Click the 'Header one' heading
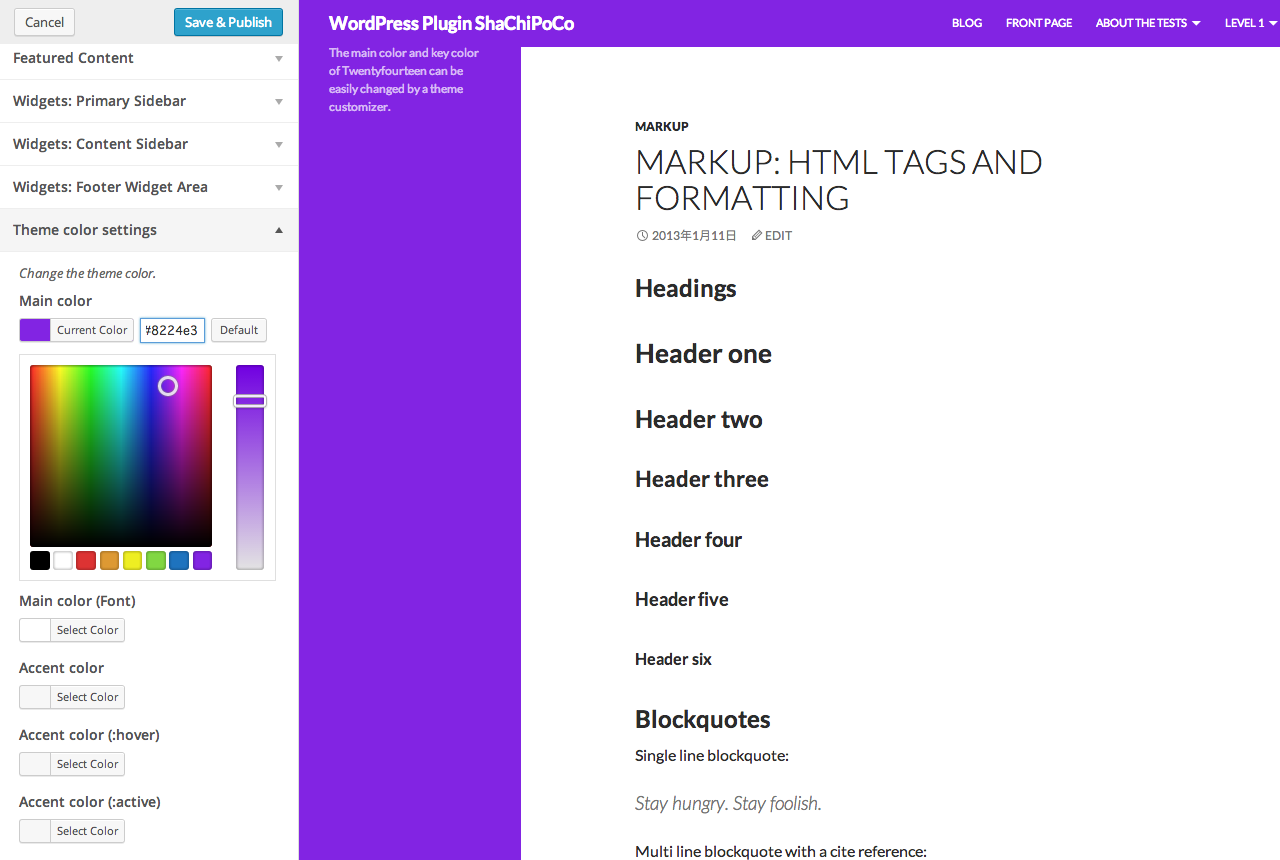1280x860 pixels. 703,354
